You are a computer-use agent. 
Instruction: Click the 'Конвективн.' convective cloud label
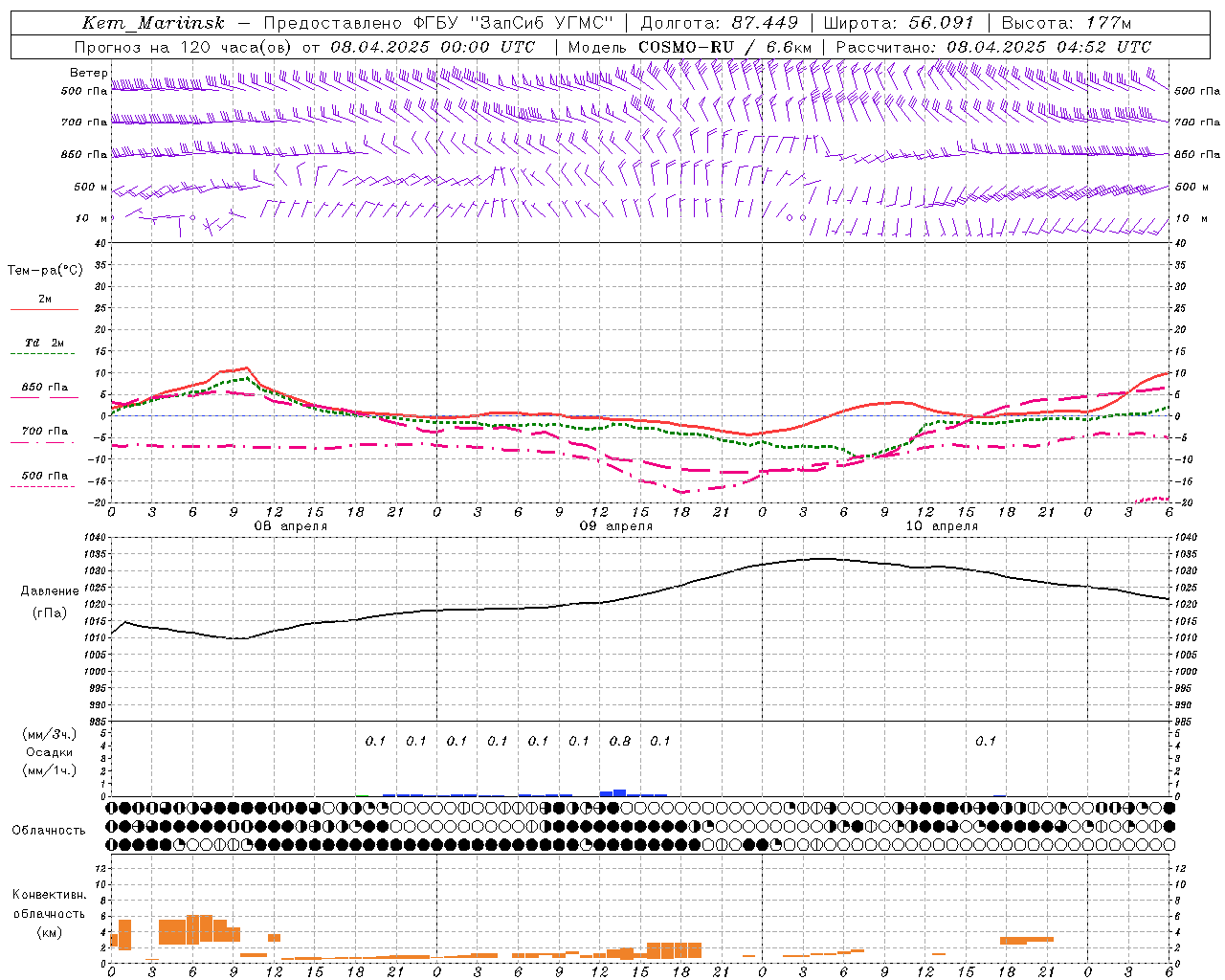[49, 895]
